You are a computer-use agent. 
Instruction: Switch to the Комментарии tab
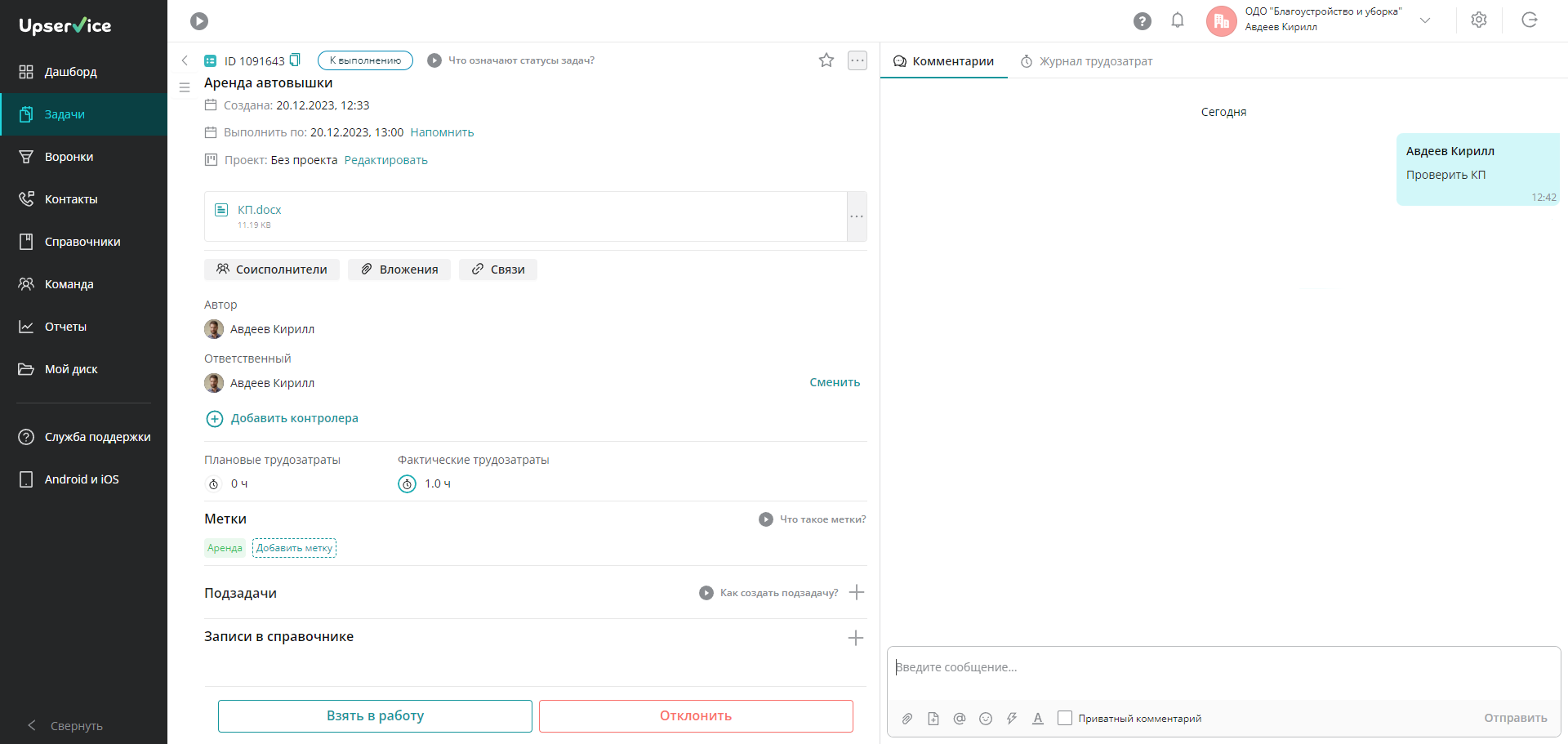(x=944, y=61)
